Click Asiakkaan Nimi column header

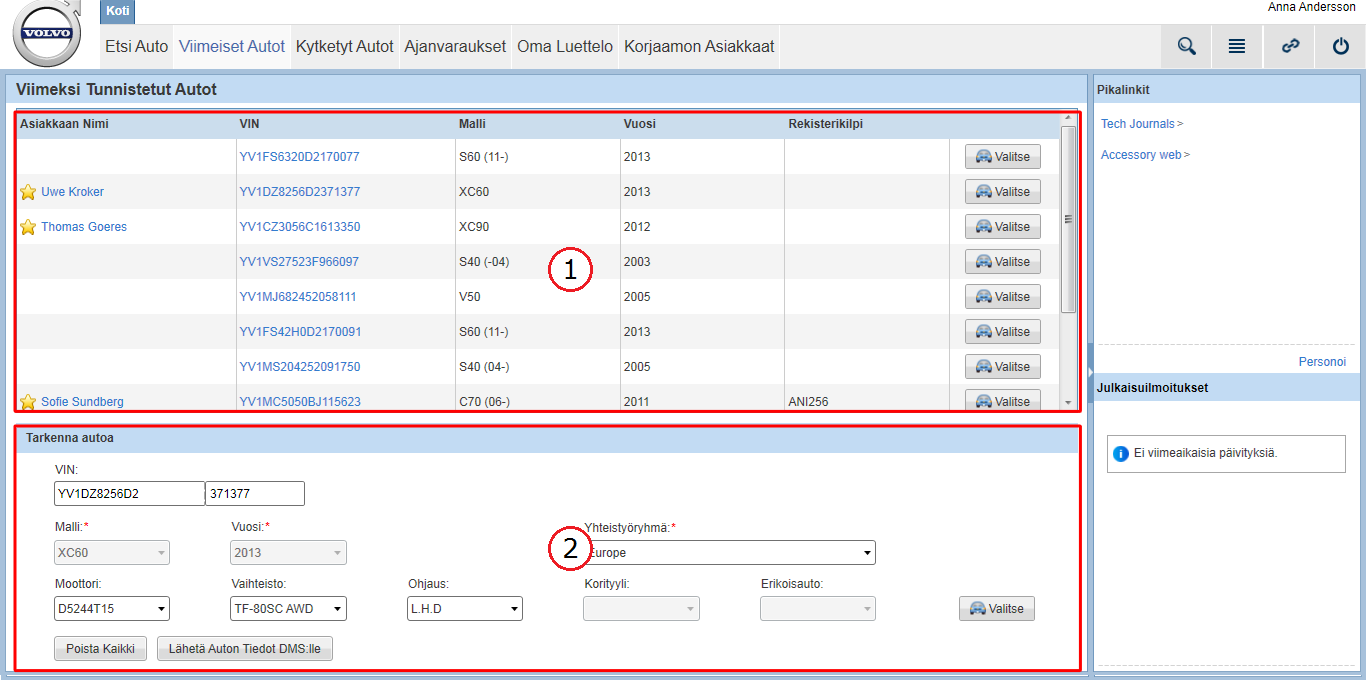(64, 124)
